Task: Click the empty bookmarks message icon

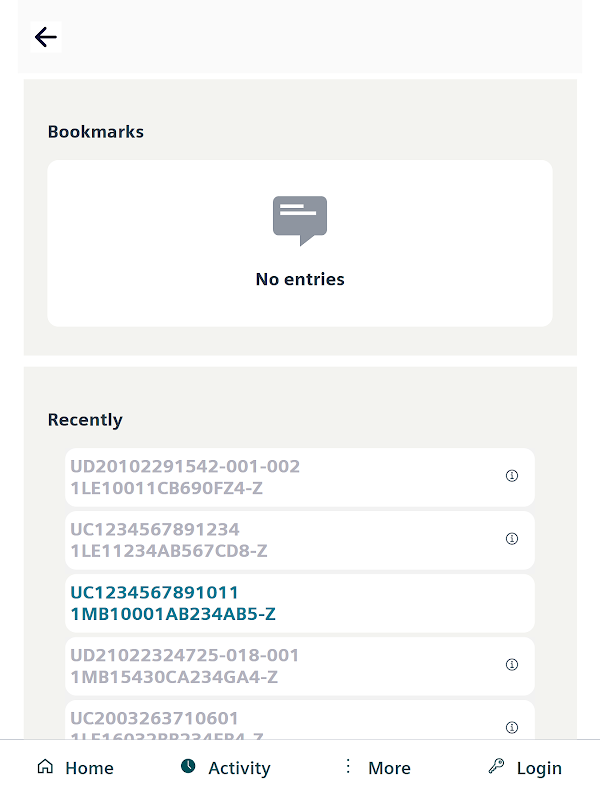Action: pyautogui.click(x=300, y=220)
